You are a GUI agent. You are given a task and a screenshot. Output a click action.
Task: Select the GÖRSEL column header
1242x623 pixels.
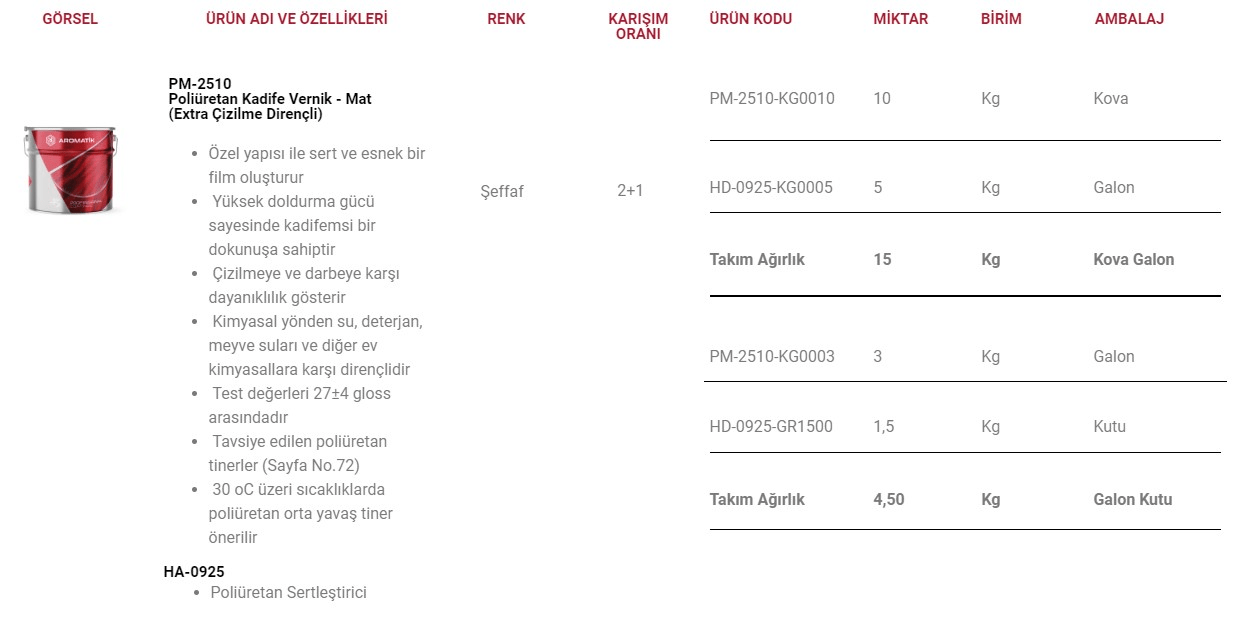coord(70,19)
